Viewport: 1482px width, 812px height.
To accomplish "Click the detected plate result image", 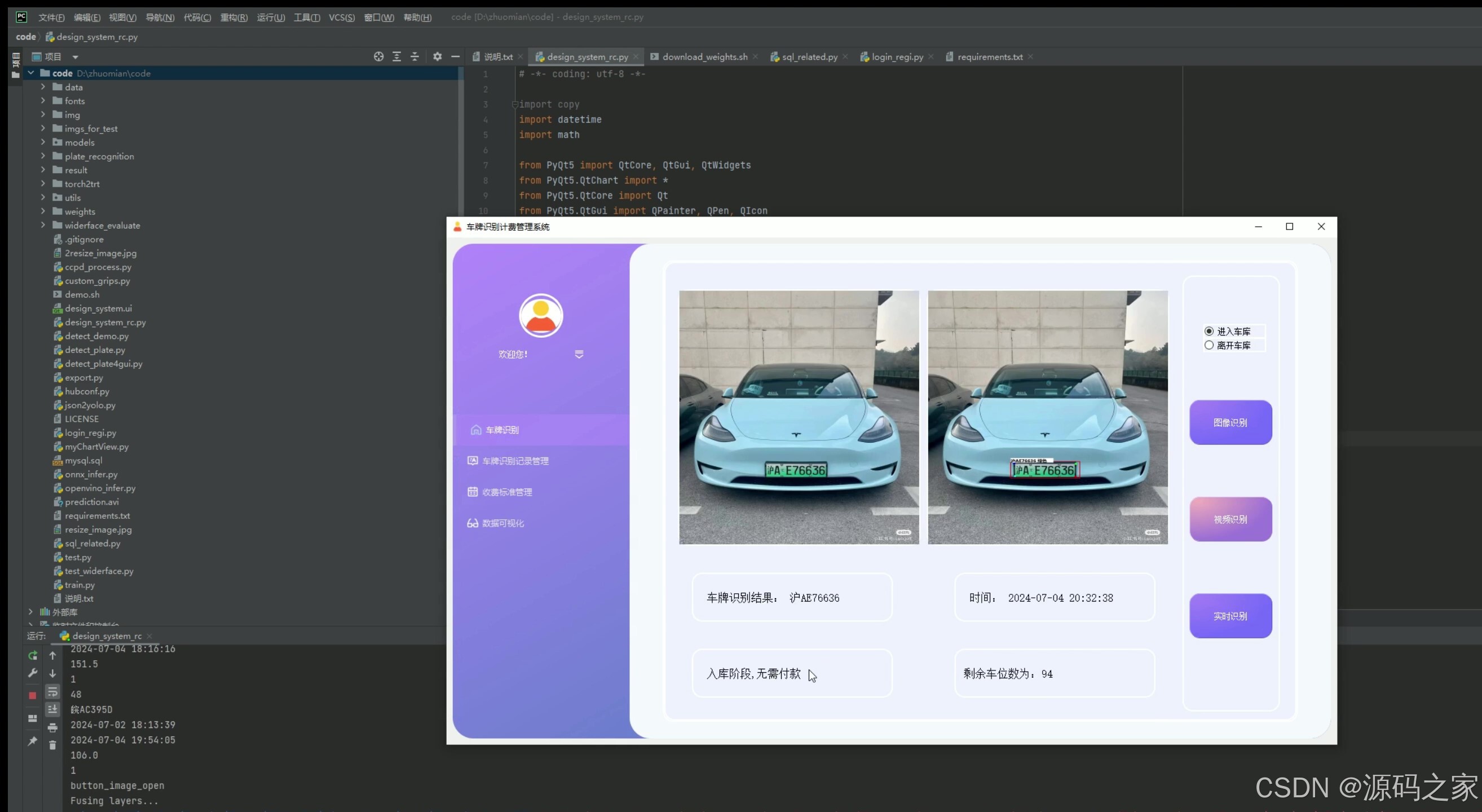I will click(x=1048, y=417).
